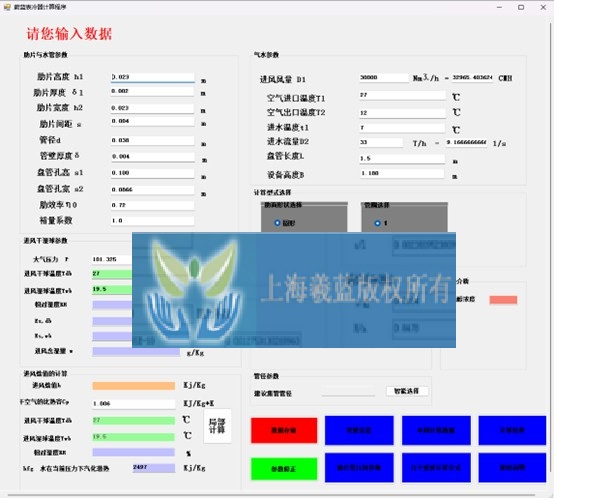Click the 进水流量D2 T/h field
This screenshot has height=498, width=610.
(x=381, y=142)
